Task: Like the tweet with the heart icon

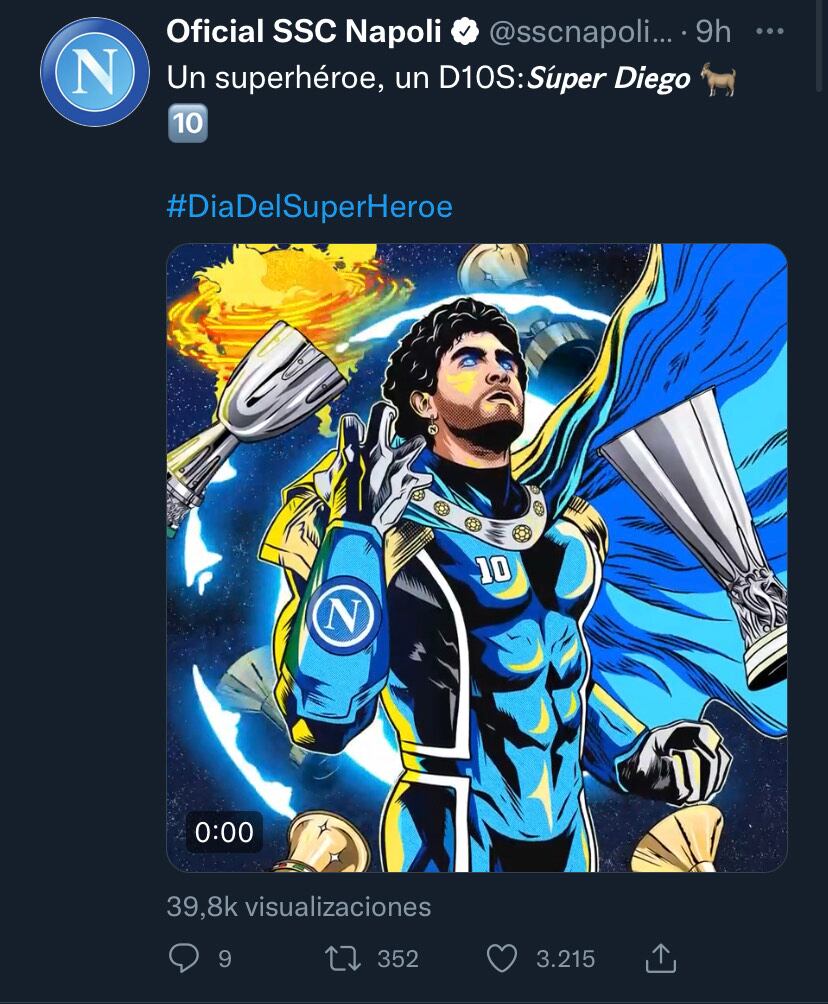Action: pyautogui.click(x=500, y=958)
